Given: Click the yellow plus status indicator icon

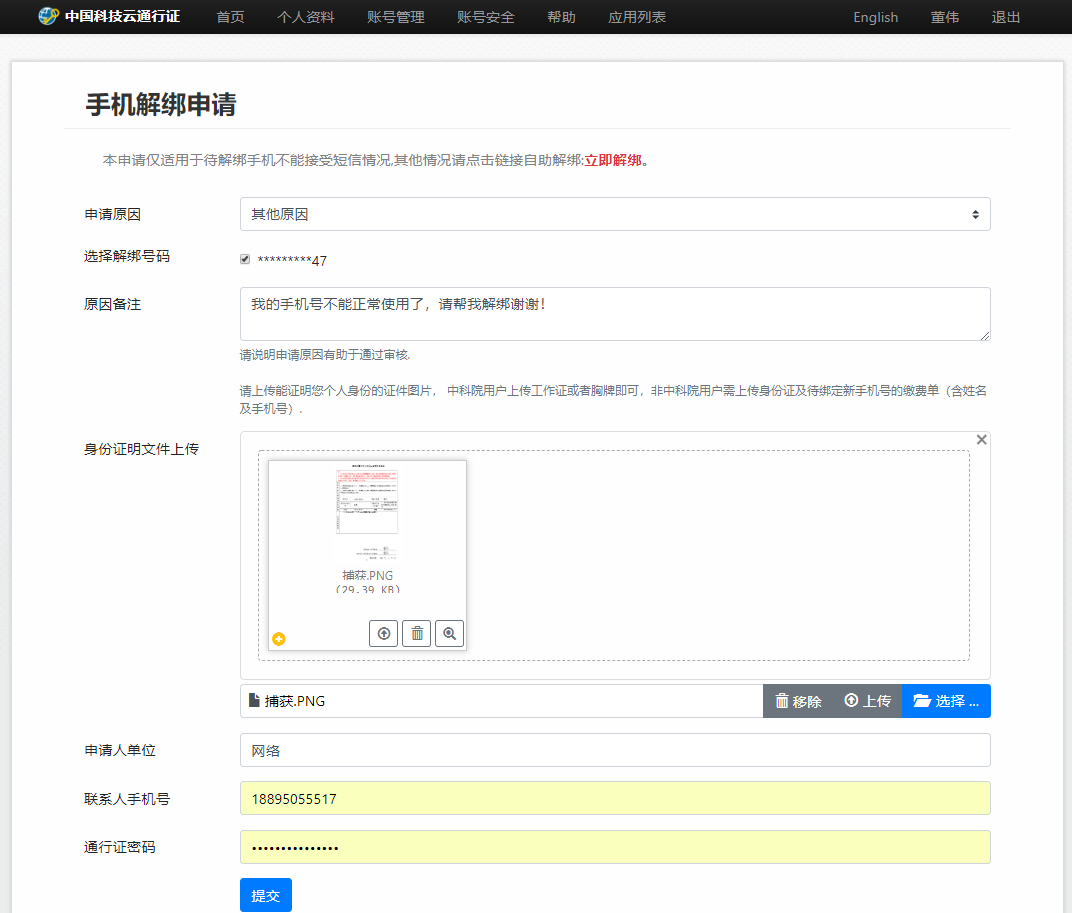Looking at the screenshot, I should point(279,639).
